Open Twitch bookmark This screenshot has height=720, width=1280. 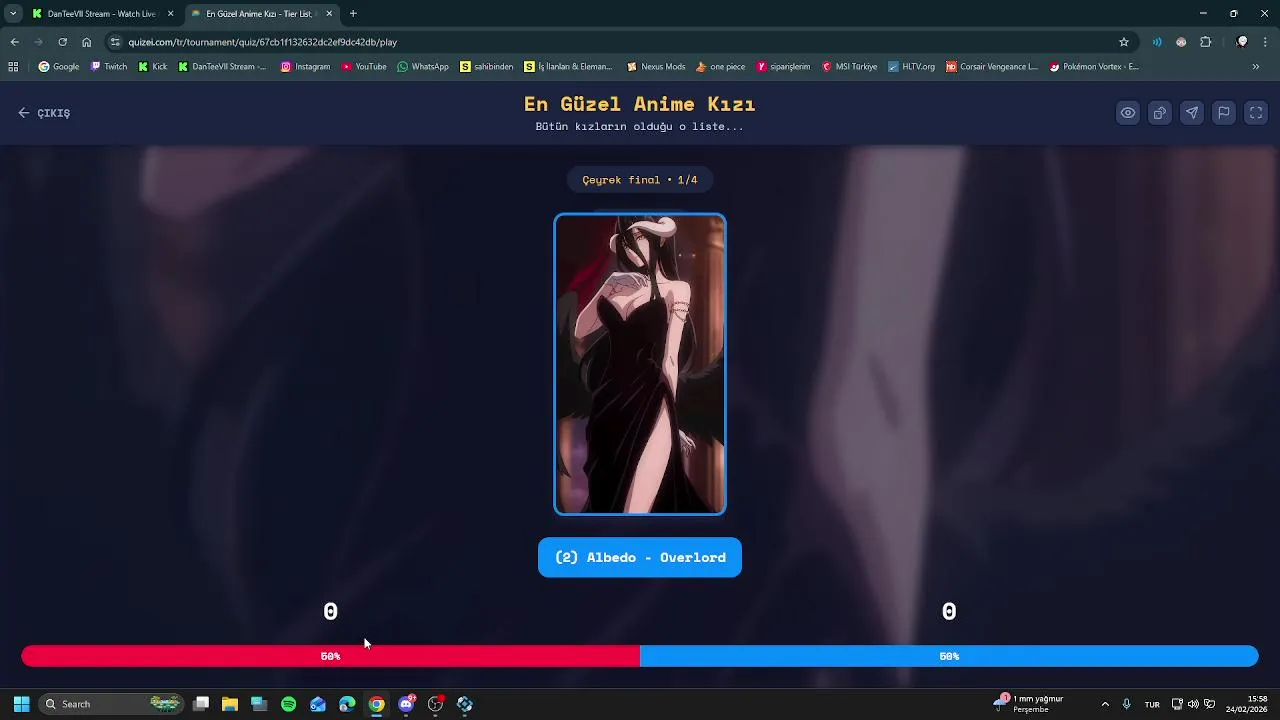point(109,67)
